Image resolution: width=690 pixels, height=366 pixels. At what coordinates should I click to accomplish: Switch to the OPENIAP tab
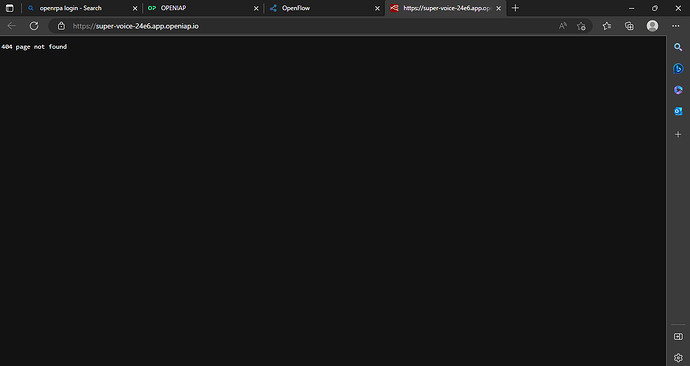tap(202, 8)
